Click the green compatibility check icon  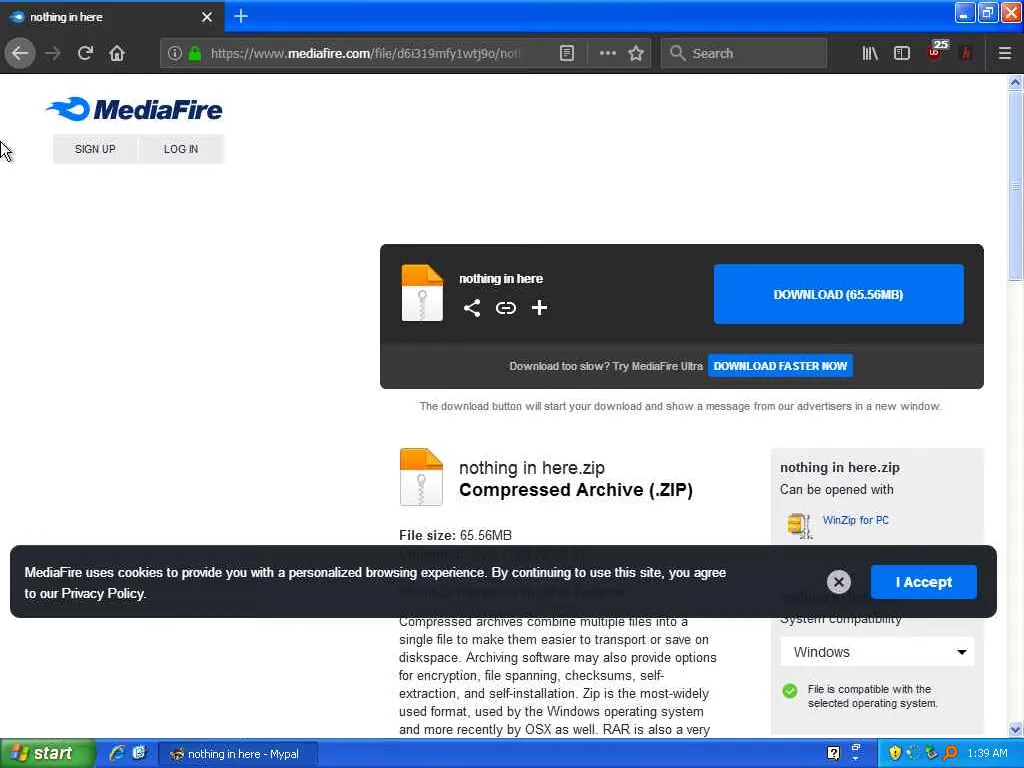coord(790,690)
